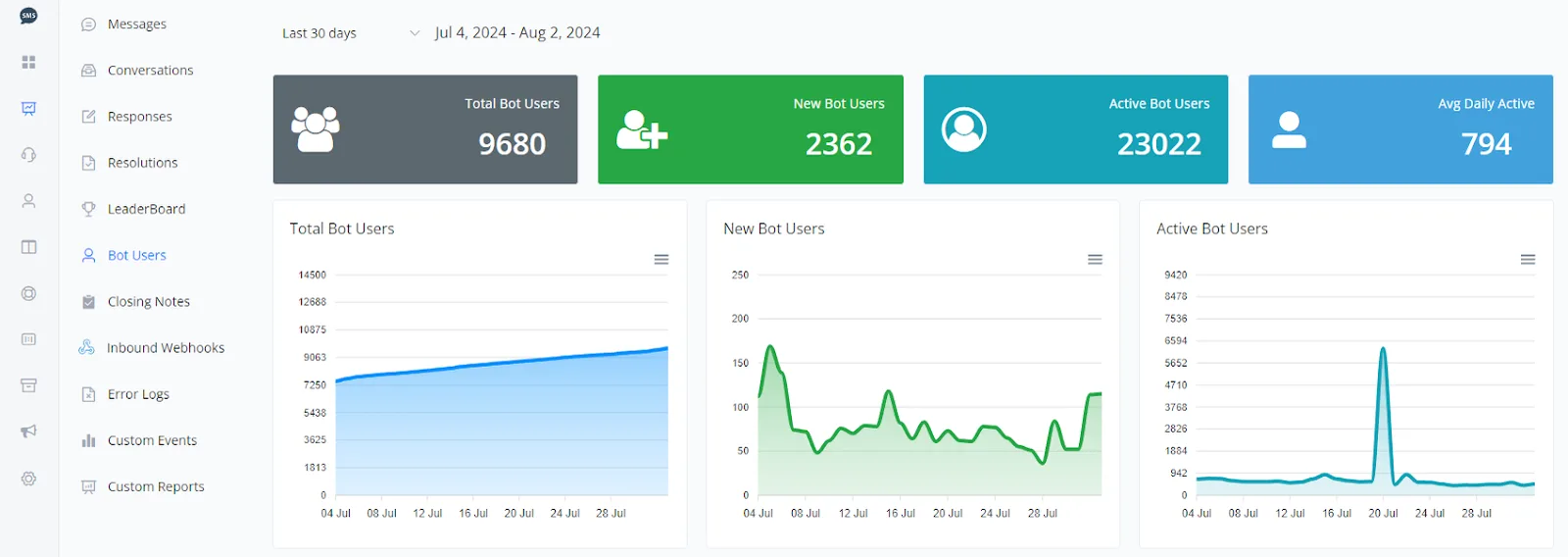Open the New Bot Users chart hamburger menu
This screenshot has width=1568, height=557.
pos(1096,260)
